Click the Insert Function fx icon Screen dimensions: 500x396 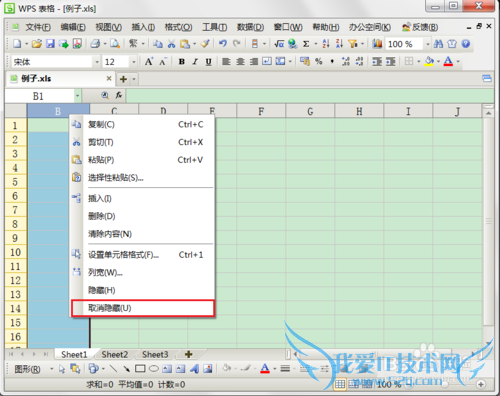click(119, 96)
